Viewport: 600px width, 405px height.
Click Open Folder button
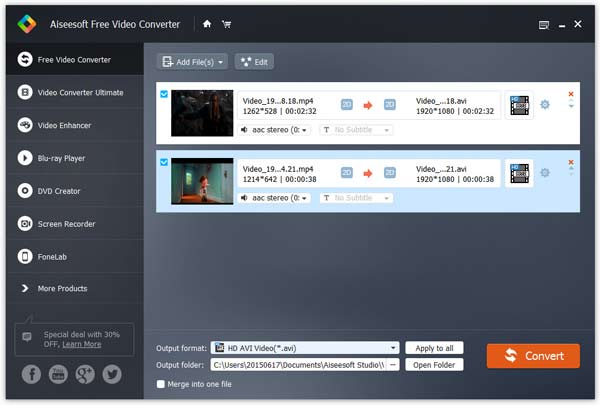434,365
